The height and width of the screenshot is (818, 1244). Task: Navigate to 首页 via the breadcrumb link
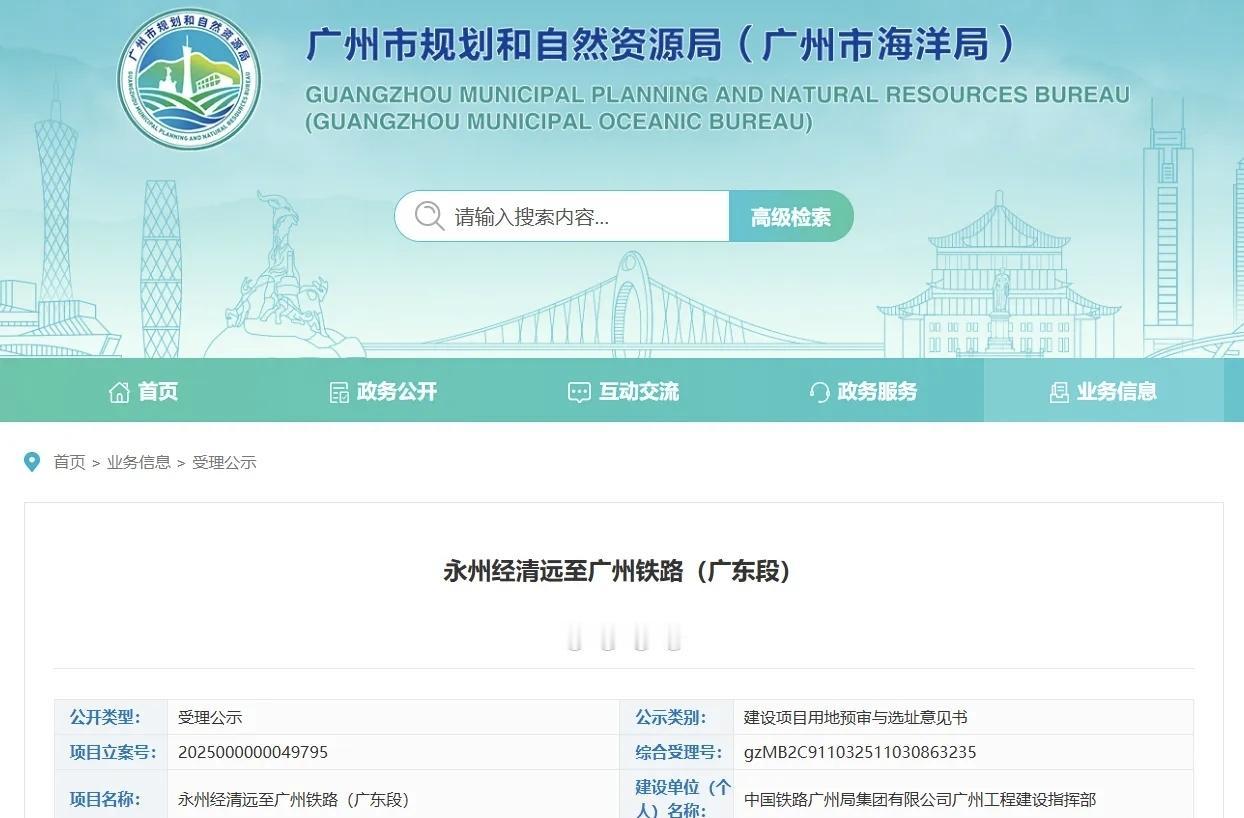[x=67, y=462]
